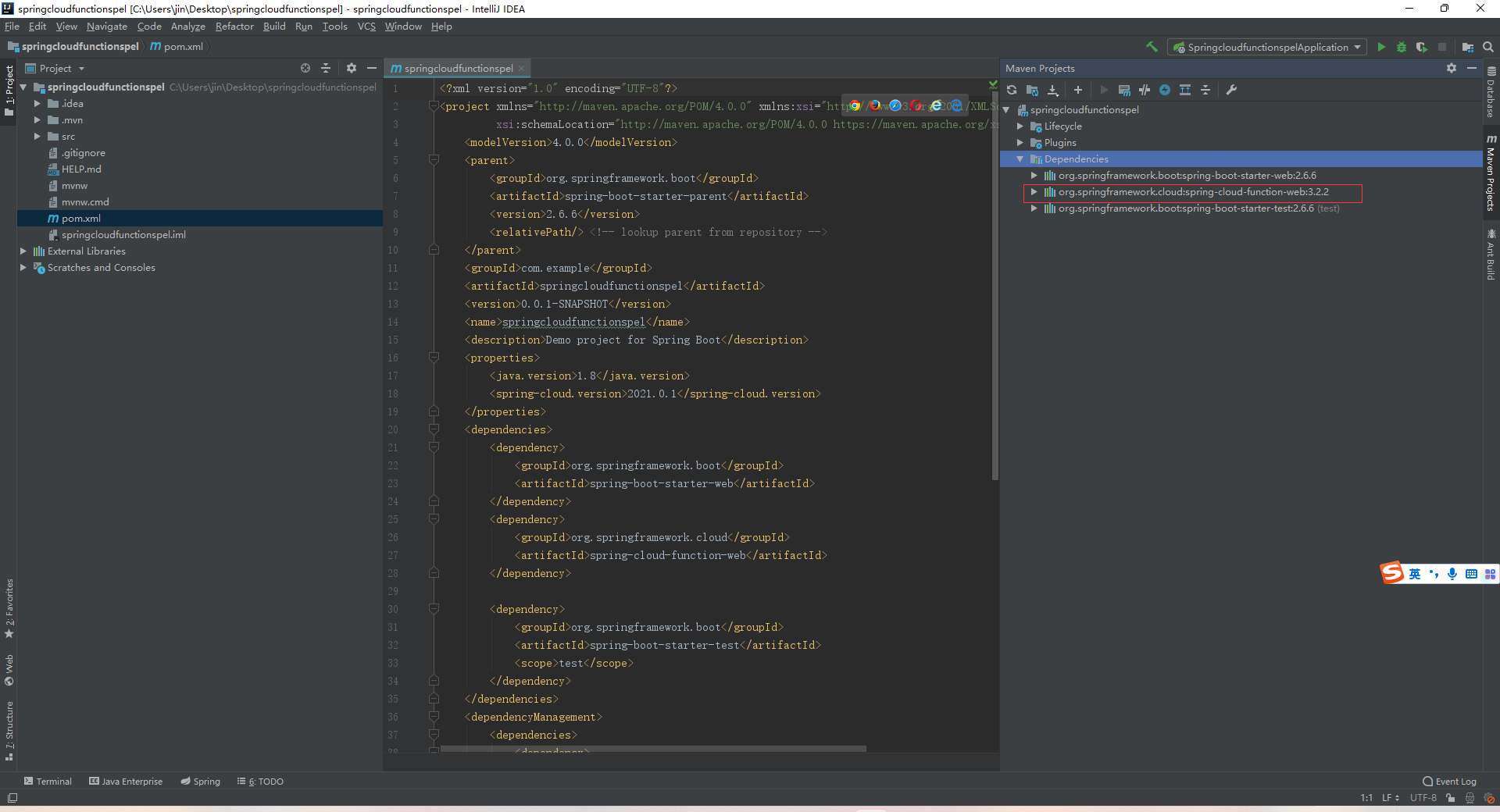Expand External Libraries node
The image size is (1500, 812).
tap(23, 251)
